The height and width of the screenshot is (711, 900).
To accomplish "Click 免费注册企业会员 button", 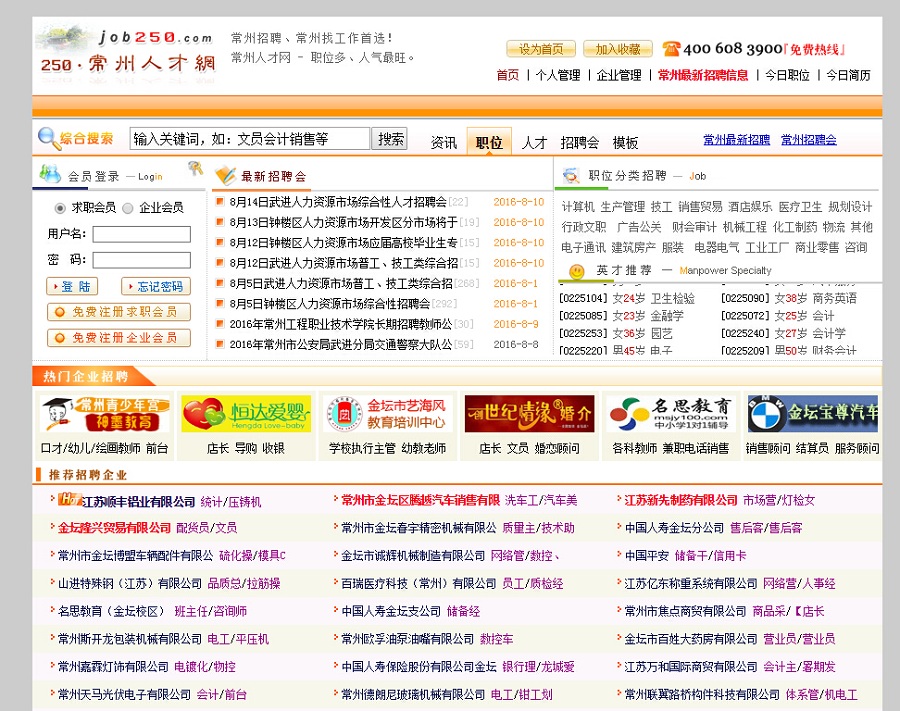I will tap(119, 337).
